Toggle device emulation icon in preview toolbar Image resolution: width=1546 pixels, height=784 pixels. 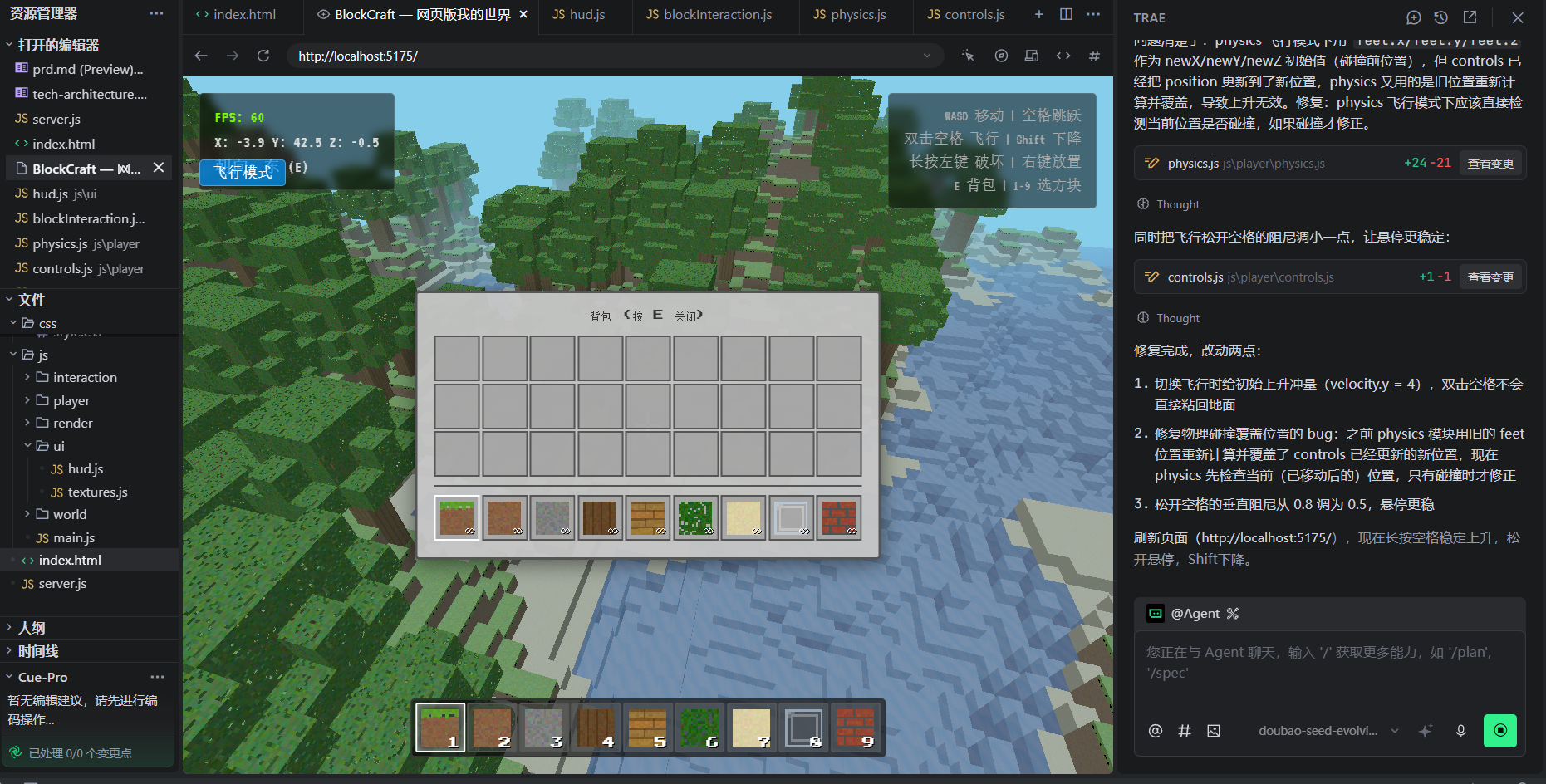(1032, 56)
